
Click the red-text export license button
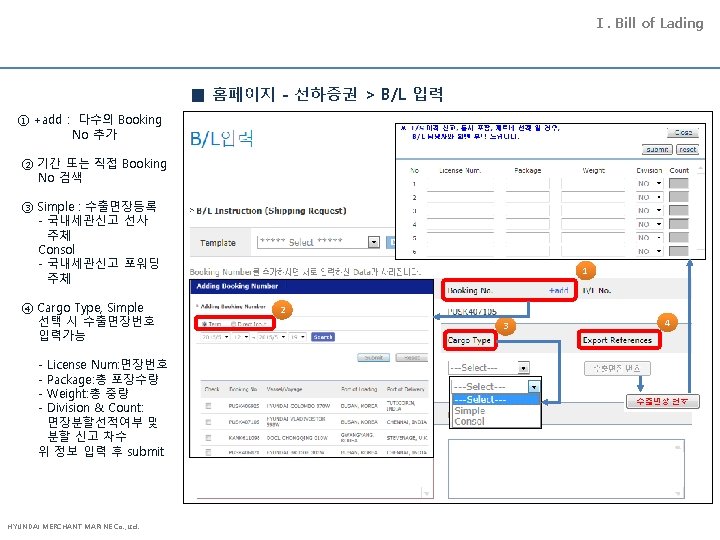(x=663, y=401)
